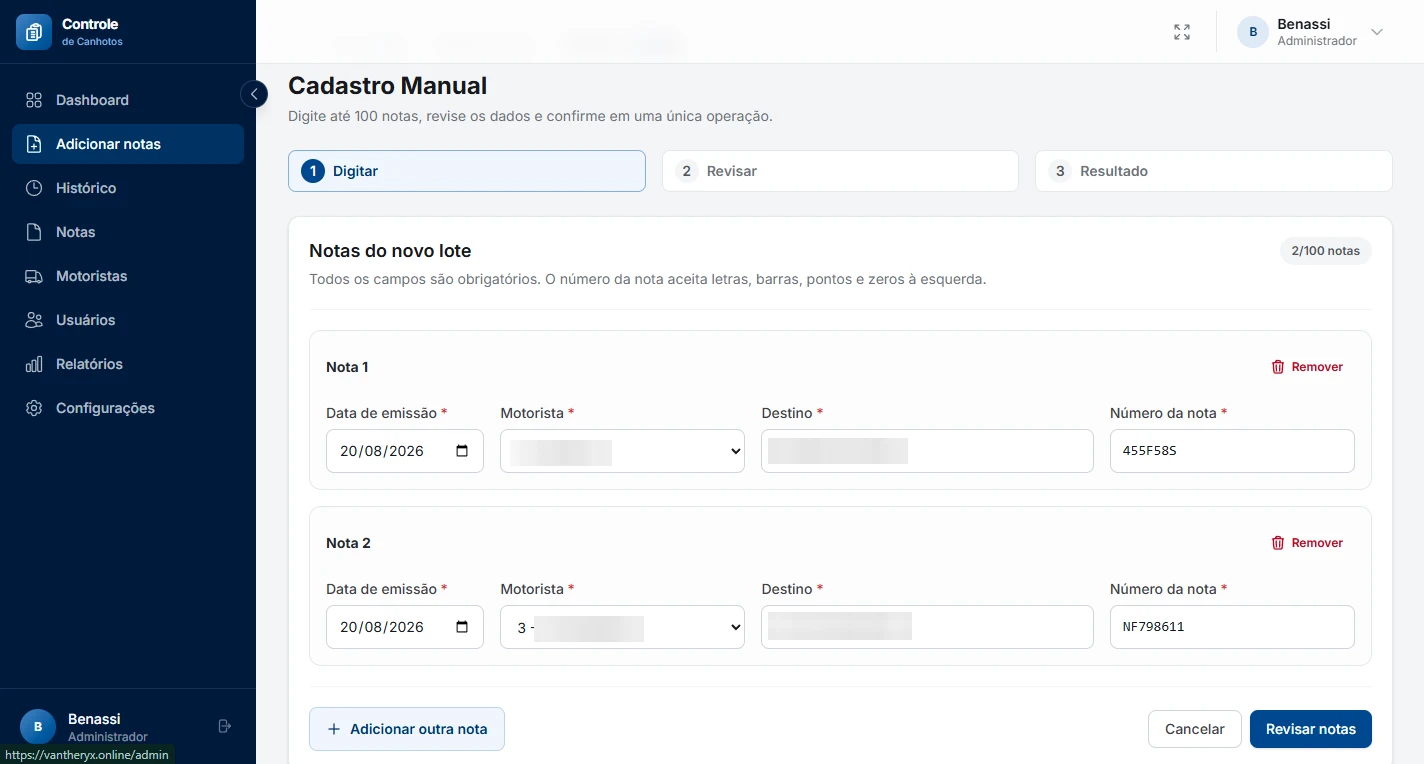Click the Benassi avatar in sidebar footer
Screen dimensions: 1424x764
pyautogui.click(x=38, y=727)
